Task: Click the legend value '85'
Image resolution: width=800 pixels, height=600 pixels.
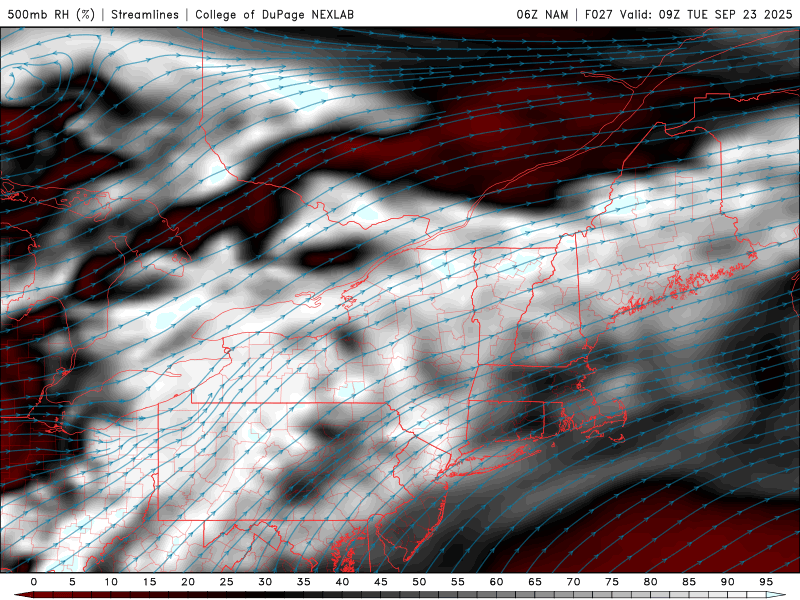Action: [x=689, y=582]
